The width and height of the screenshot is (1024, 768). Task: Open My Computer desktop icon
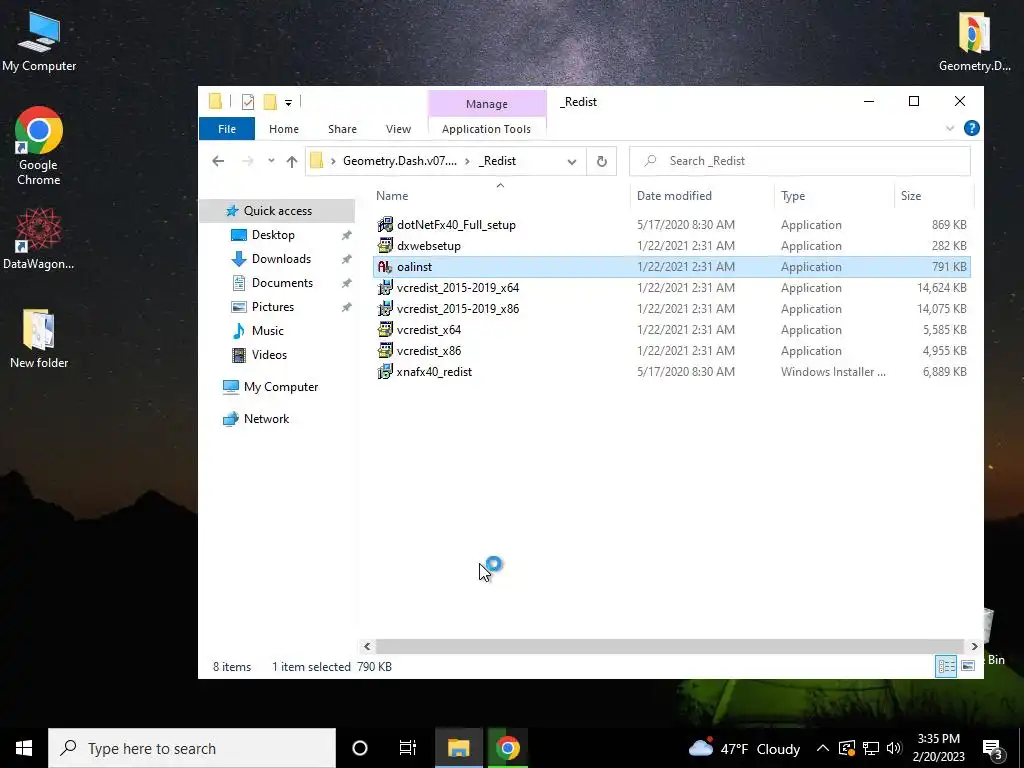coord(39,41)
